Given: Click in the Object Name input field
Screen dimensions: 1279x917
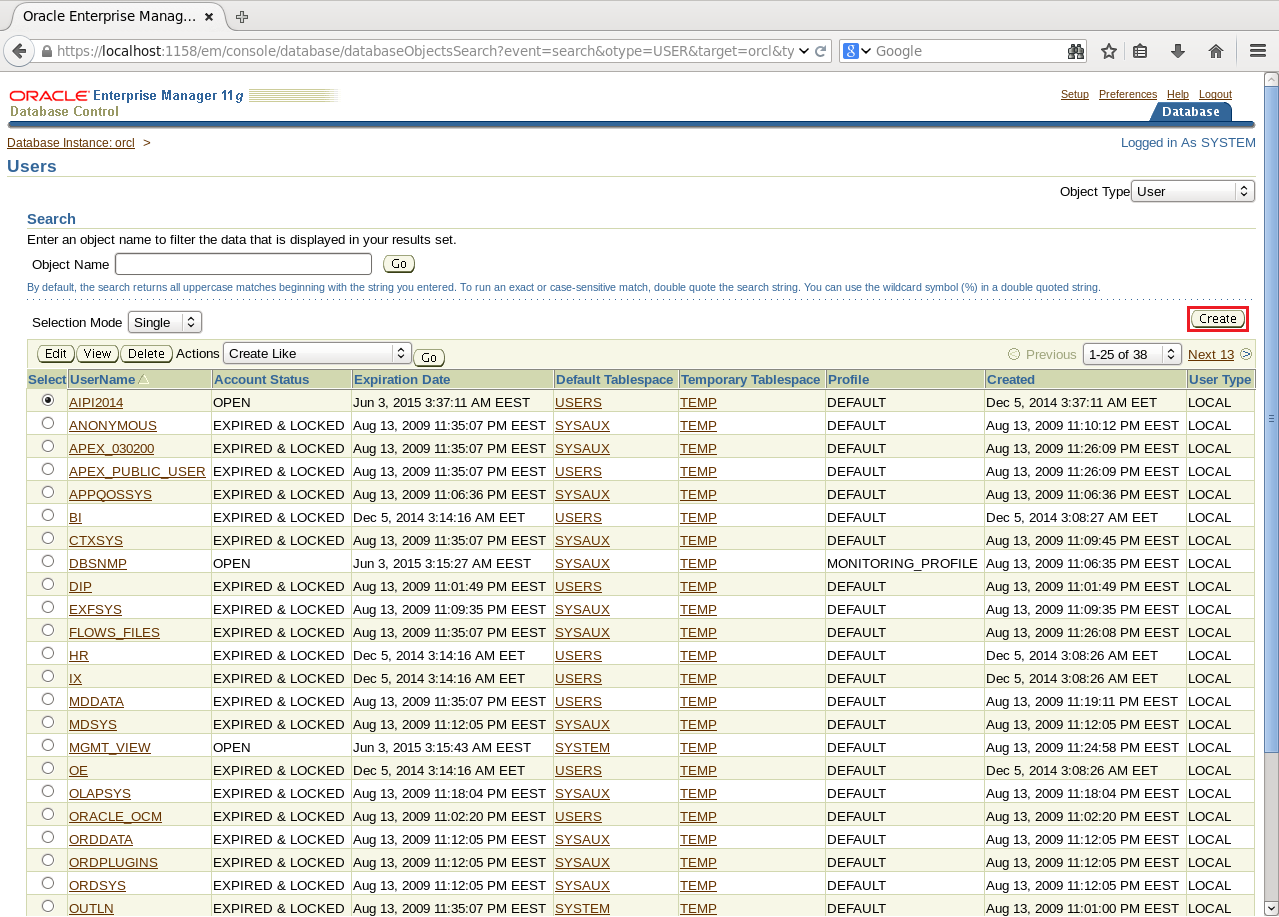Looking at the screenshot, I should click(x=243, y=264).
